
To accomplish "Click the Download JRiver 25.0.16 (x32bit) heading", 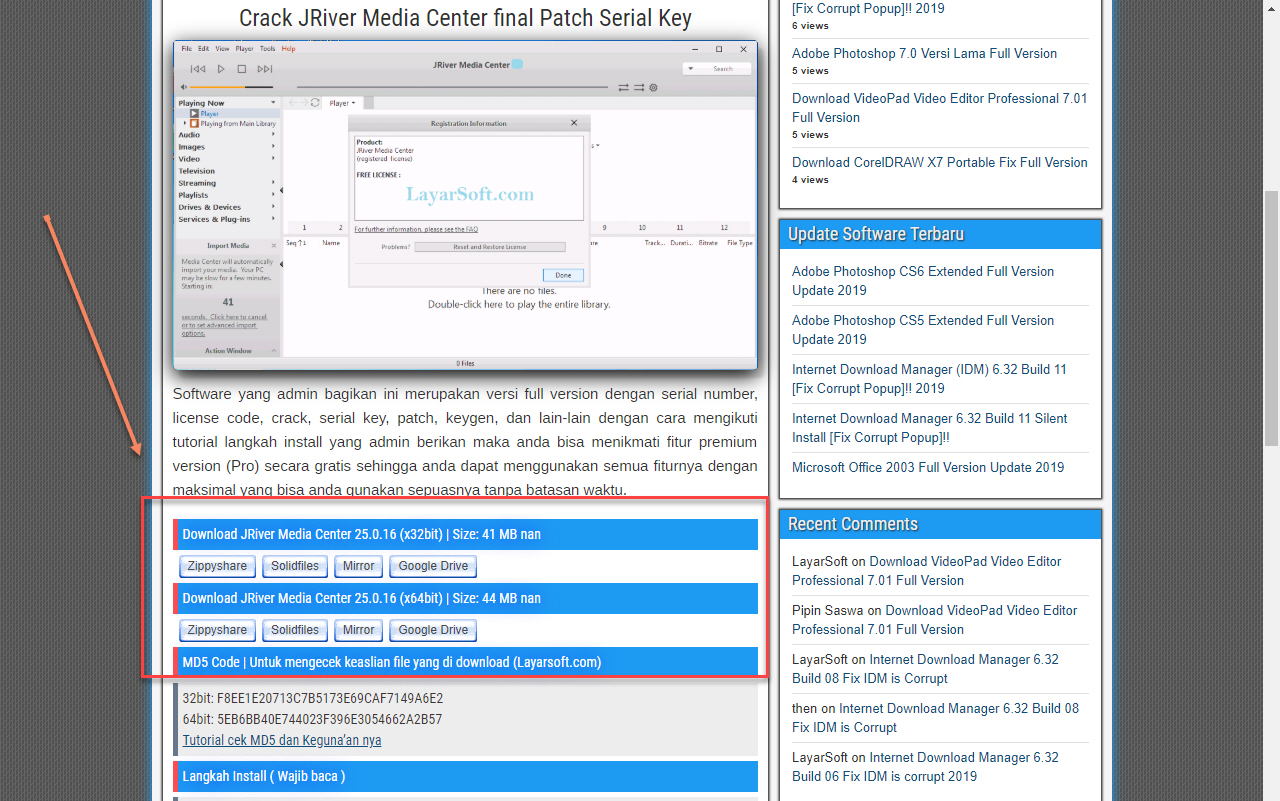I will 465,534.
